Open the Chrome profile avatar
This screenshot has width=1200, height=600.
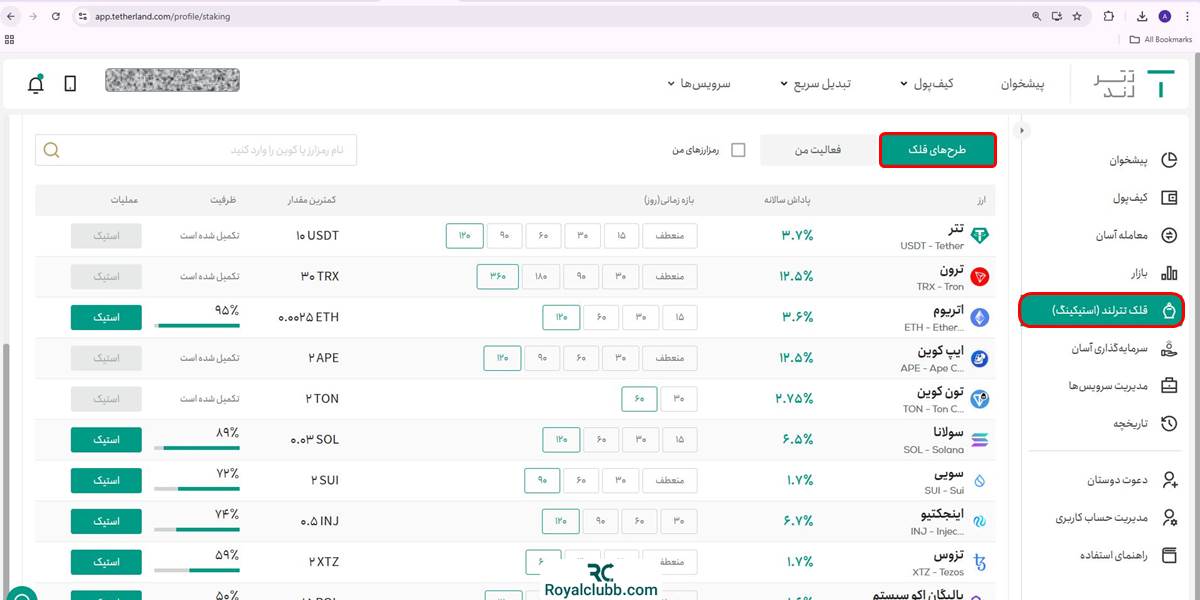(x=1164, y=16)
